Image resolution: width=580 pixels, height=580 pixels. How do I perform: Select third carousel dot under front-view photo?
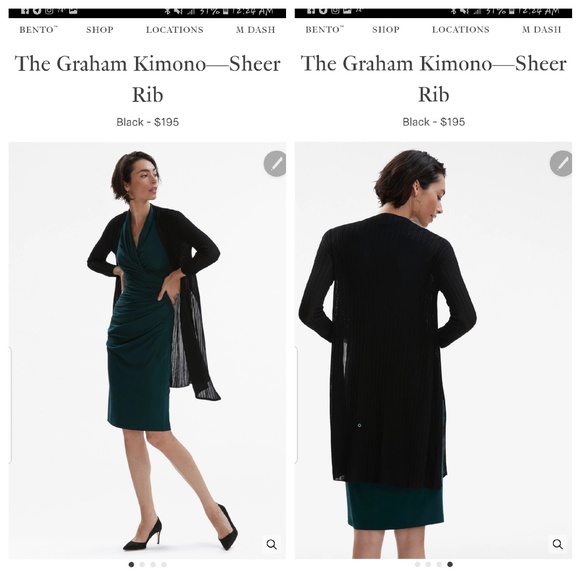point(153,564)
